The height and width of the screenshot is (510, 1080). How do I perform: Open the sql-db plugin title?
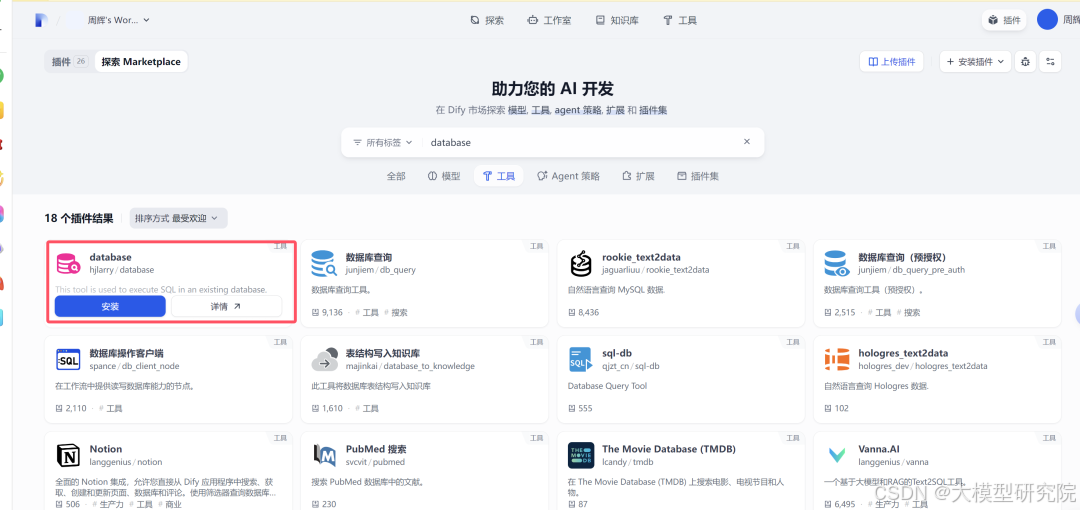[617, 353]
